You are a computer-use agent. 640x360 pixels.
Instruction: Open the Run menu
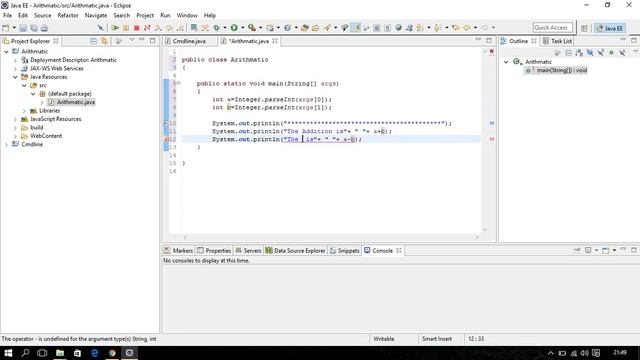pos(165,16)
